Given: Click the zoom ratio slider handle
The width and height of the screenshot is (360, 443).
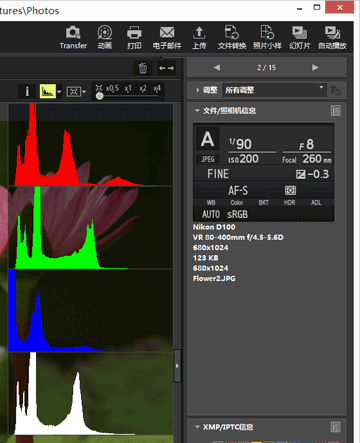Looking at the screenshot, I should (99, 96).
